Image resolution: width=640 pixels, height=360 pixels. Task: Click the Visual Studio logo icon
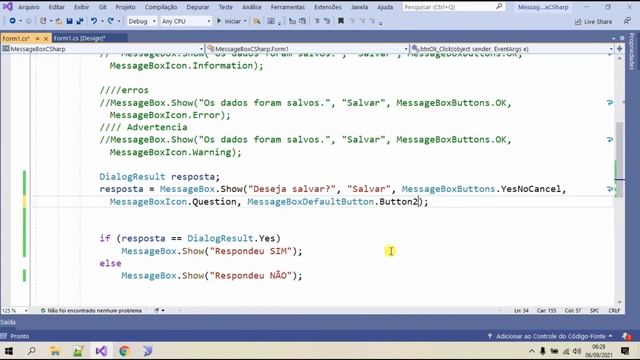[7, 7]
